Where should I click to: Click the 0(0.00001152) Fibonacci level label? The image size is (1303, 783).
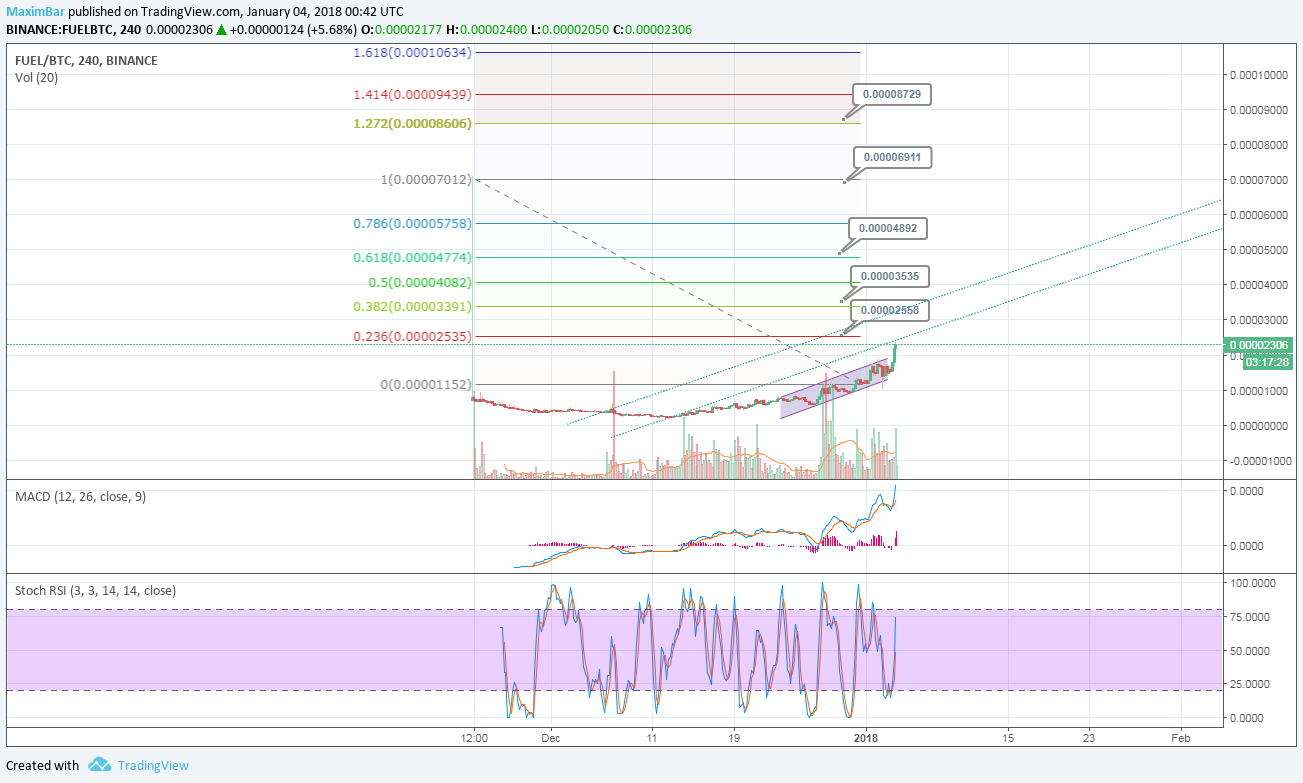pyautogui.click(x=425, y=384)
